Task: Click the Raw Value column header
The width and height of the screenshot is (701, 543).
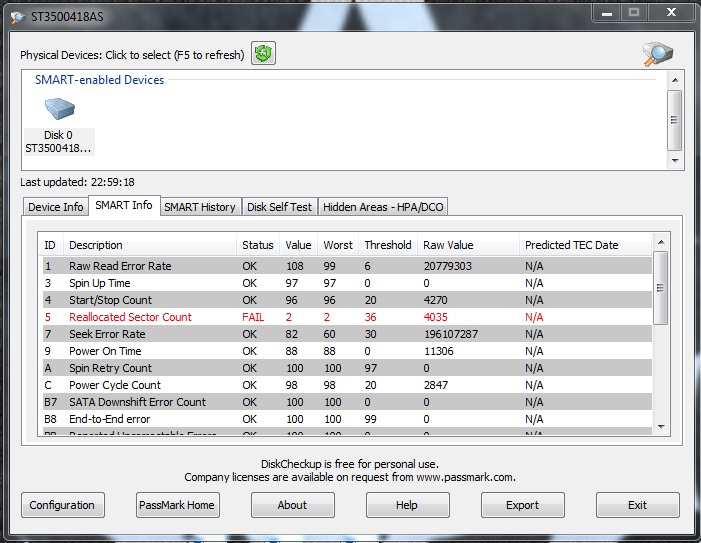Action: pos(468,245)
